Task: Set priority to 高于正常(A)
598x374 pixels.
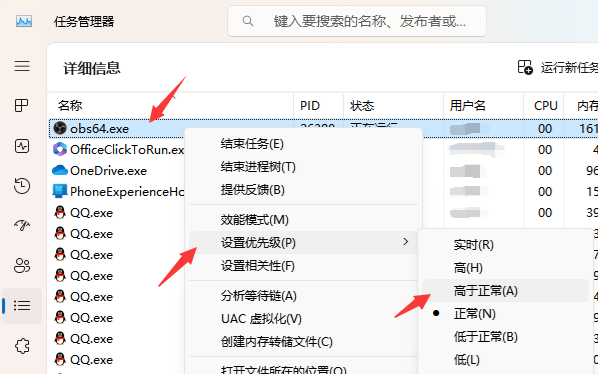Action: click(505, 291)
